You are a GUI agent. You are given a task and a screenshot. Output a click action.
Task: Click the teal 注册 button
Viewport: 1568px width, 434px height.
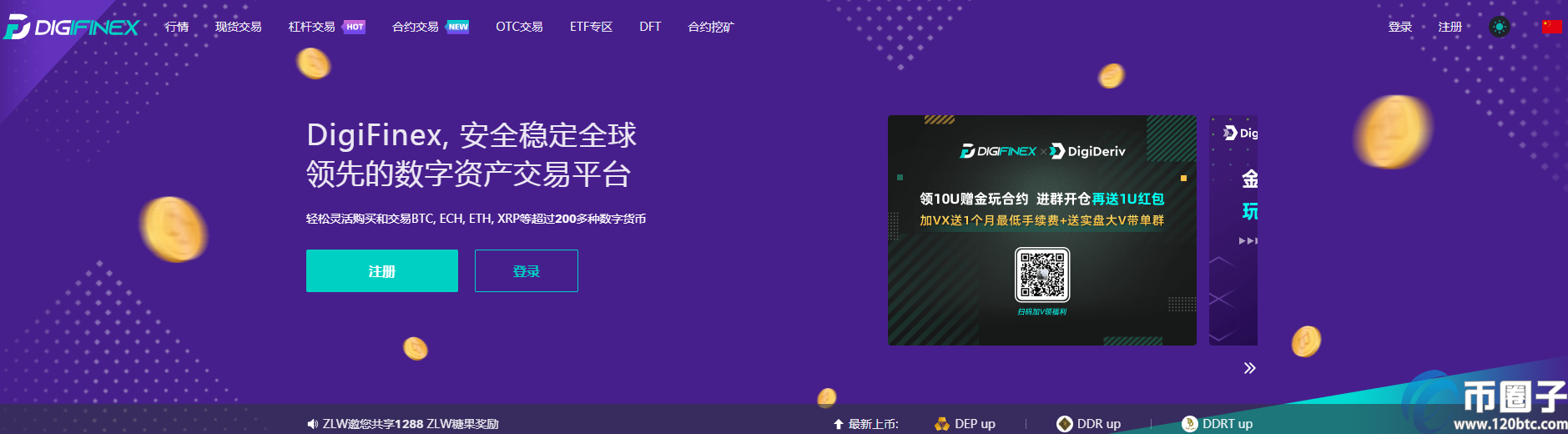tap(382, 270)
